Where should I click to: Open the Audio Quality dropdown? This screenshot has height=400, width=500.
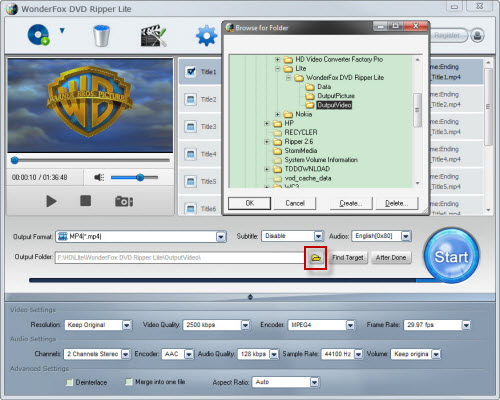tap(274, 354)
